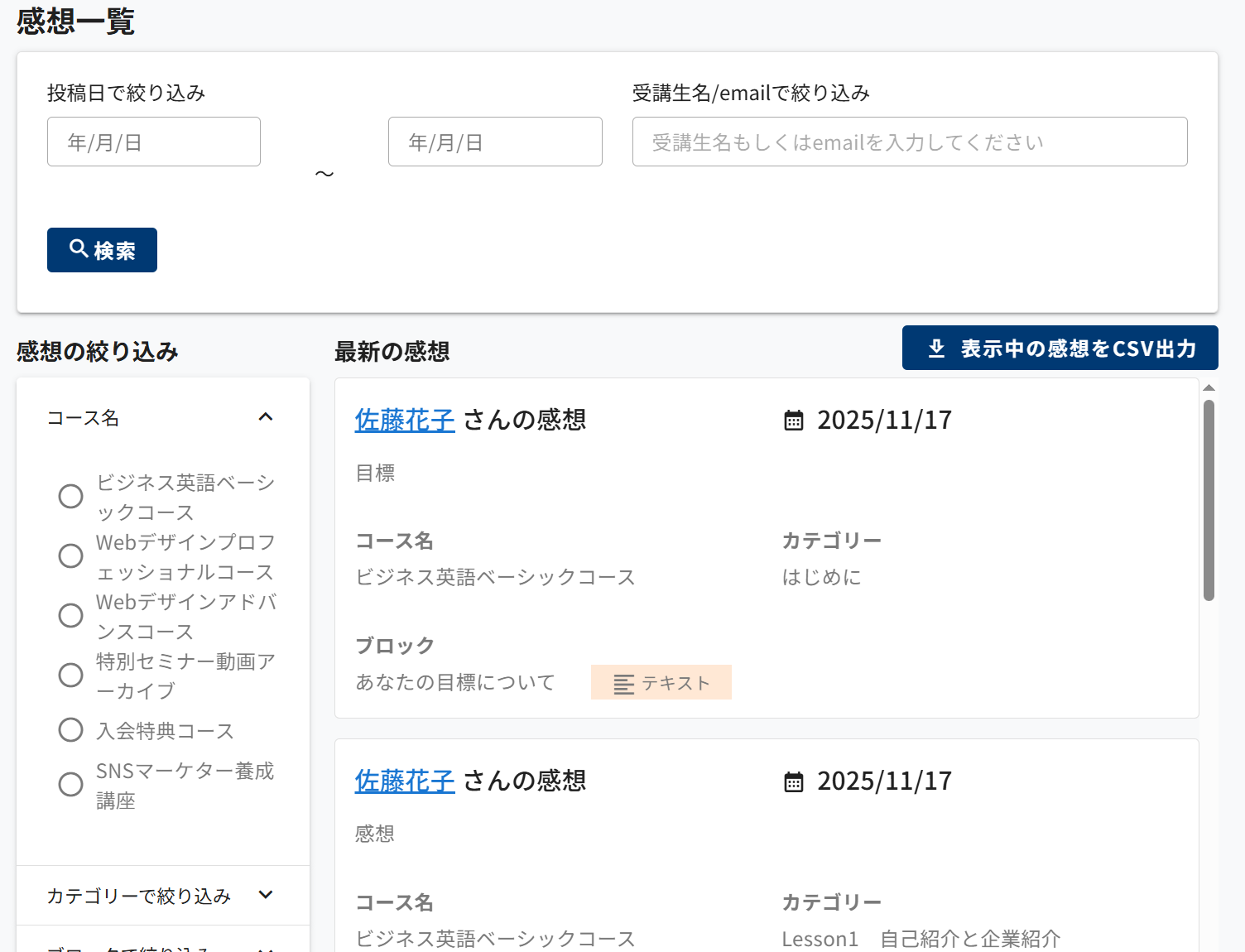
Task: Expand the bottom ブロック filter chevron
Action: [x=266, y=948]
